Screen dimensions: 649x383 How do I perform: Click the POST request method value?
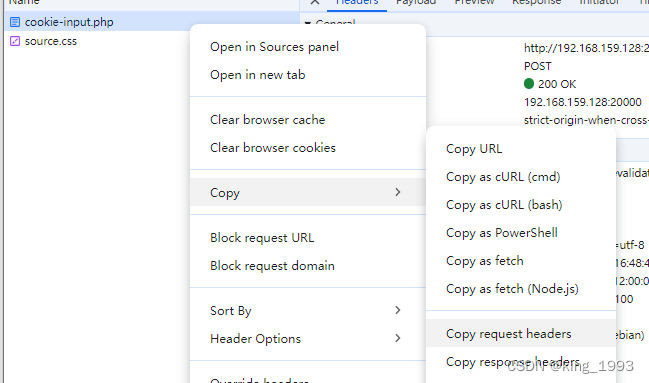(538, 66)
